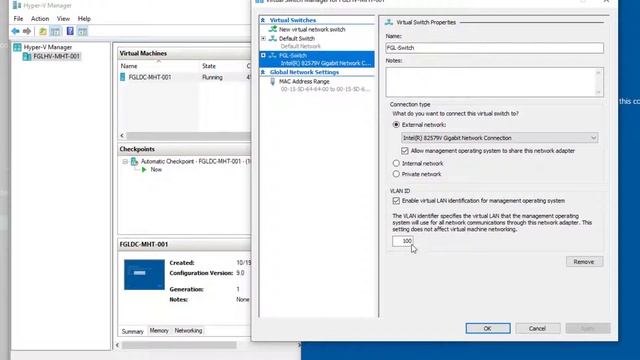Collapse the Automatic Checkpoint tree node
Image resolution: width=640 pixels, height=360 pixels.
pos(125,162)
